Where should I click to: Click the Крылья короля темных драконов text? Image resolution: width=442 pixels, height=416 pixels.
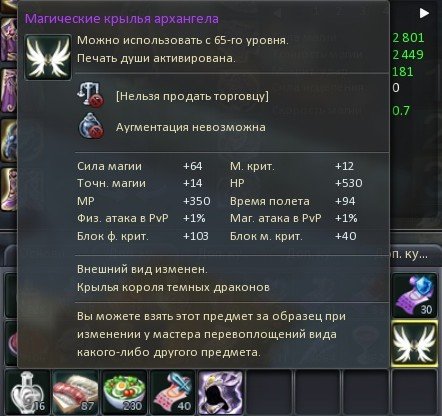point(173,287)
